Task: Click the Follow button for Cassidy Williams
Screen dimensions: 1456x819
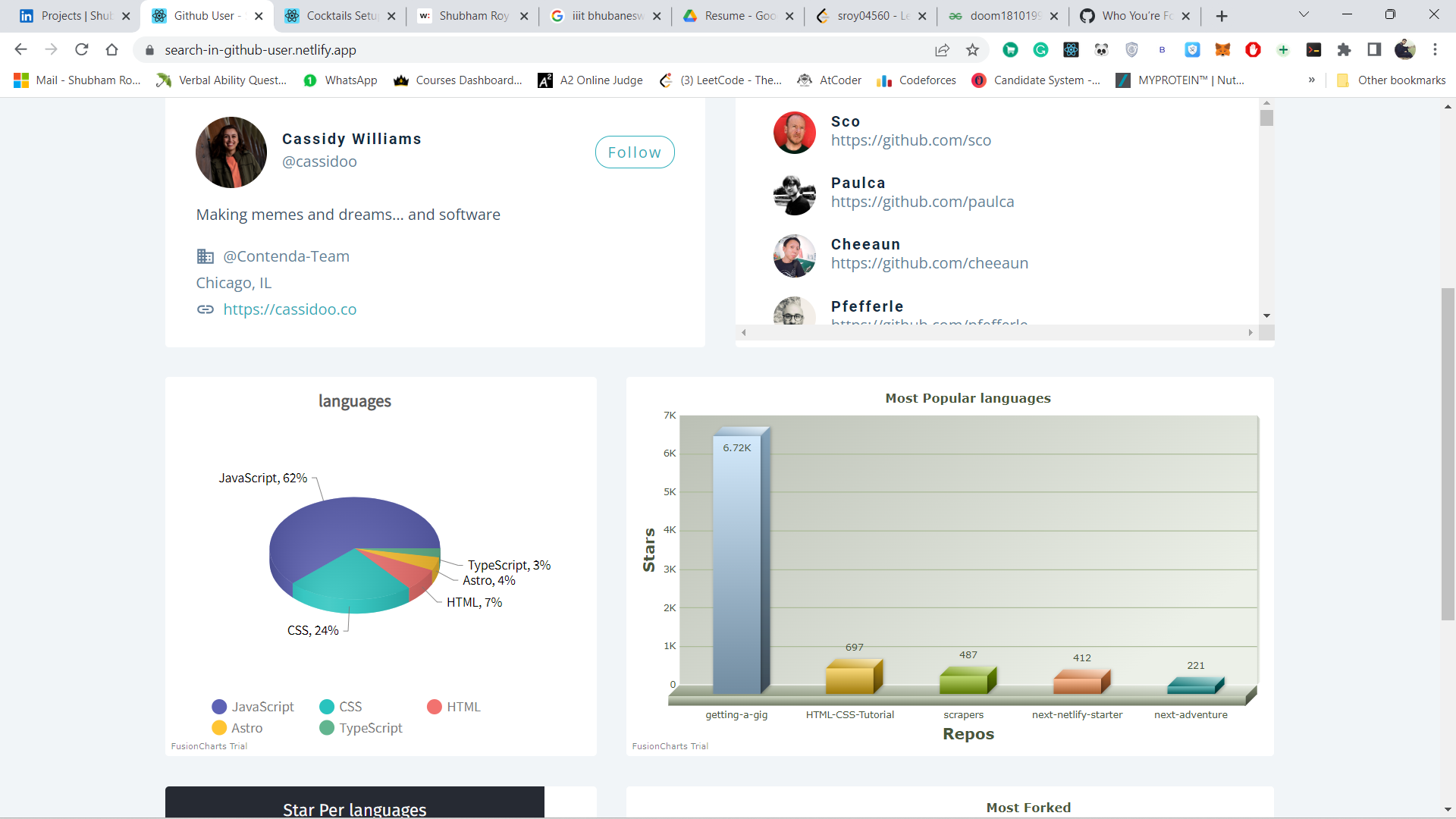Action: [x=635, y=152]
